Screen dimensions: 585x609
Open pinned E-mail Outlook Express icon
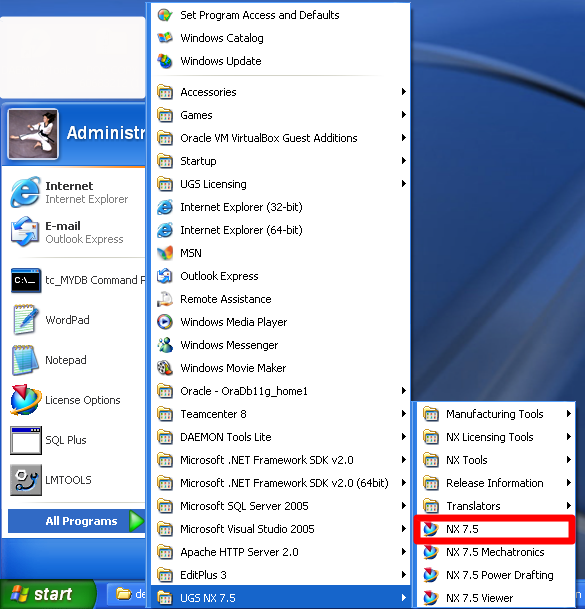pos(26,232)
